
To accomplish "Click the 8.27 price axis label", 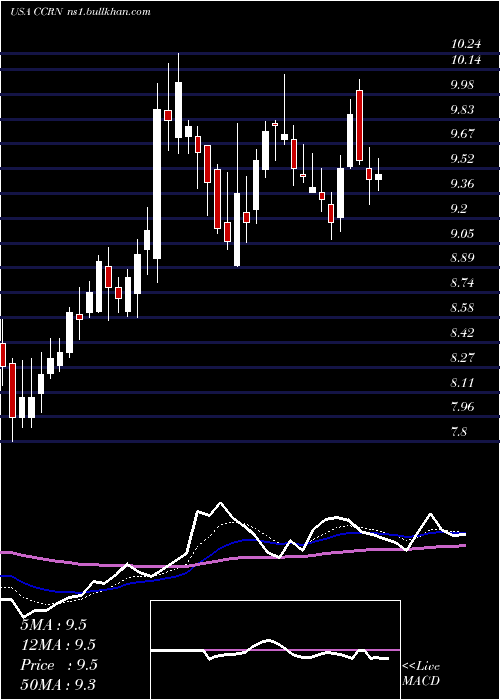I will pos(462,358).
